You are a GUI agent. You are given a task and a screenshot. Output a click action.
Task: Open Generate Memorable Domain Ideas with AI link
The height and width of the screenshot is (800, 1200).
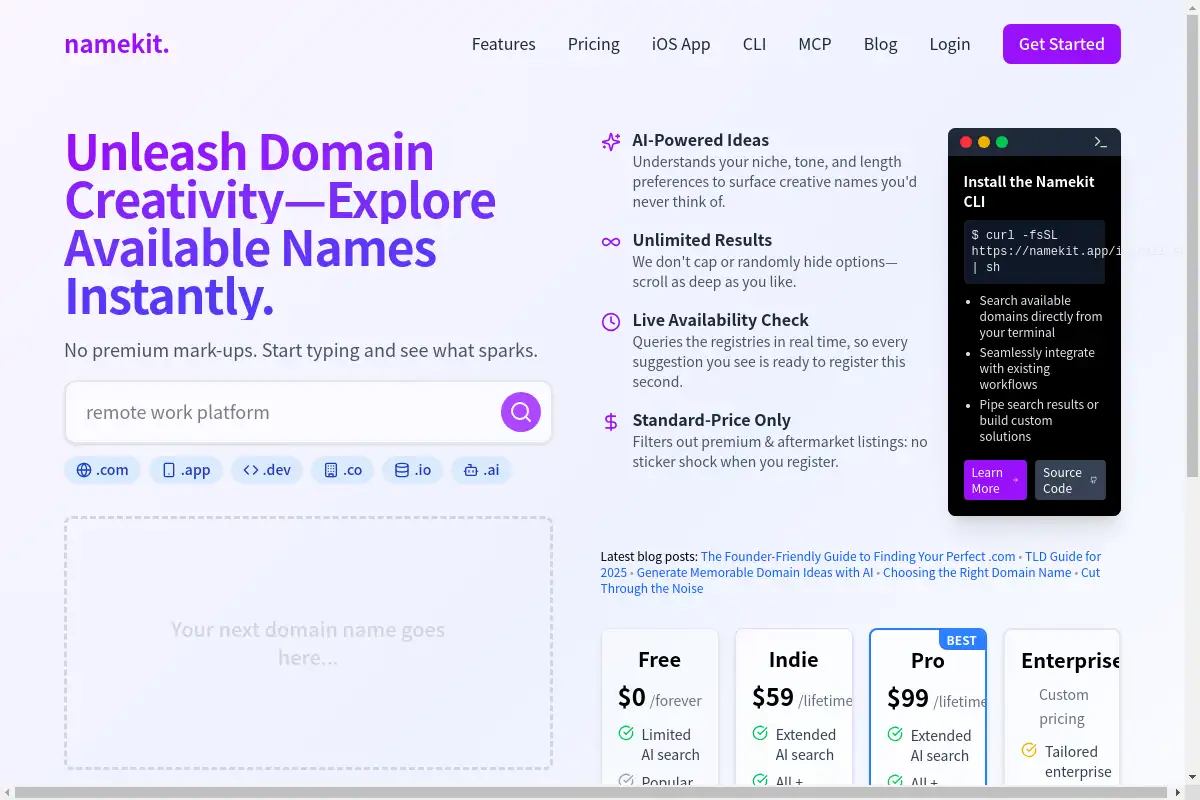click(755, 572)
